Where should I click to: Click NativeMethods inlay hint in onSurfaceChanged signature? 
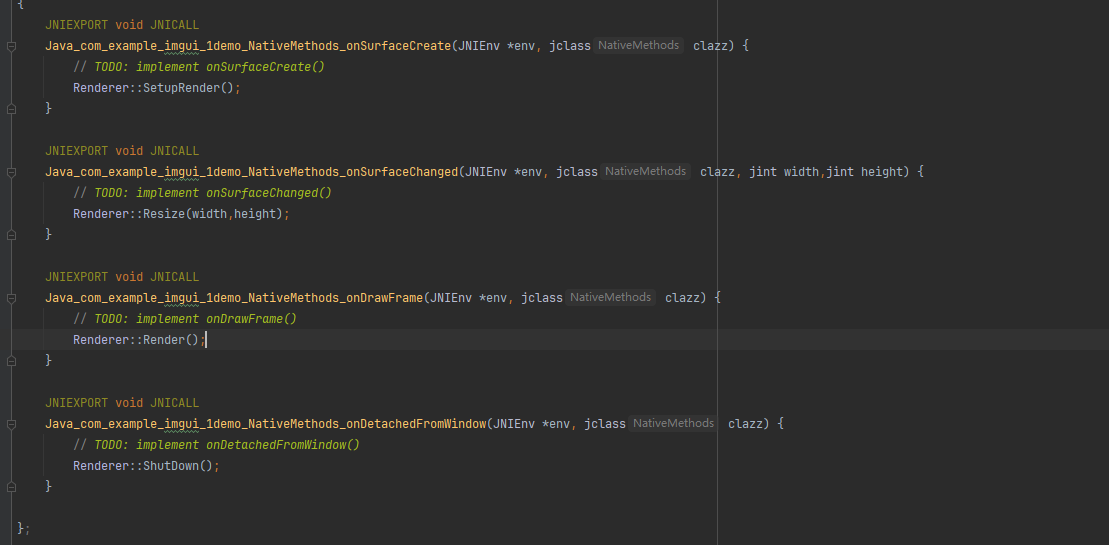[645, 172]
